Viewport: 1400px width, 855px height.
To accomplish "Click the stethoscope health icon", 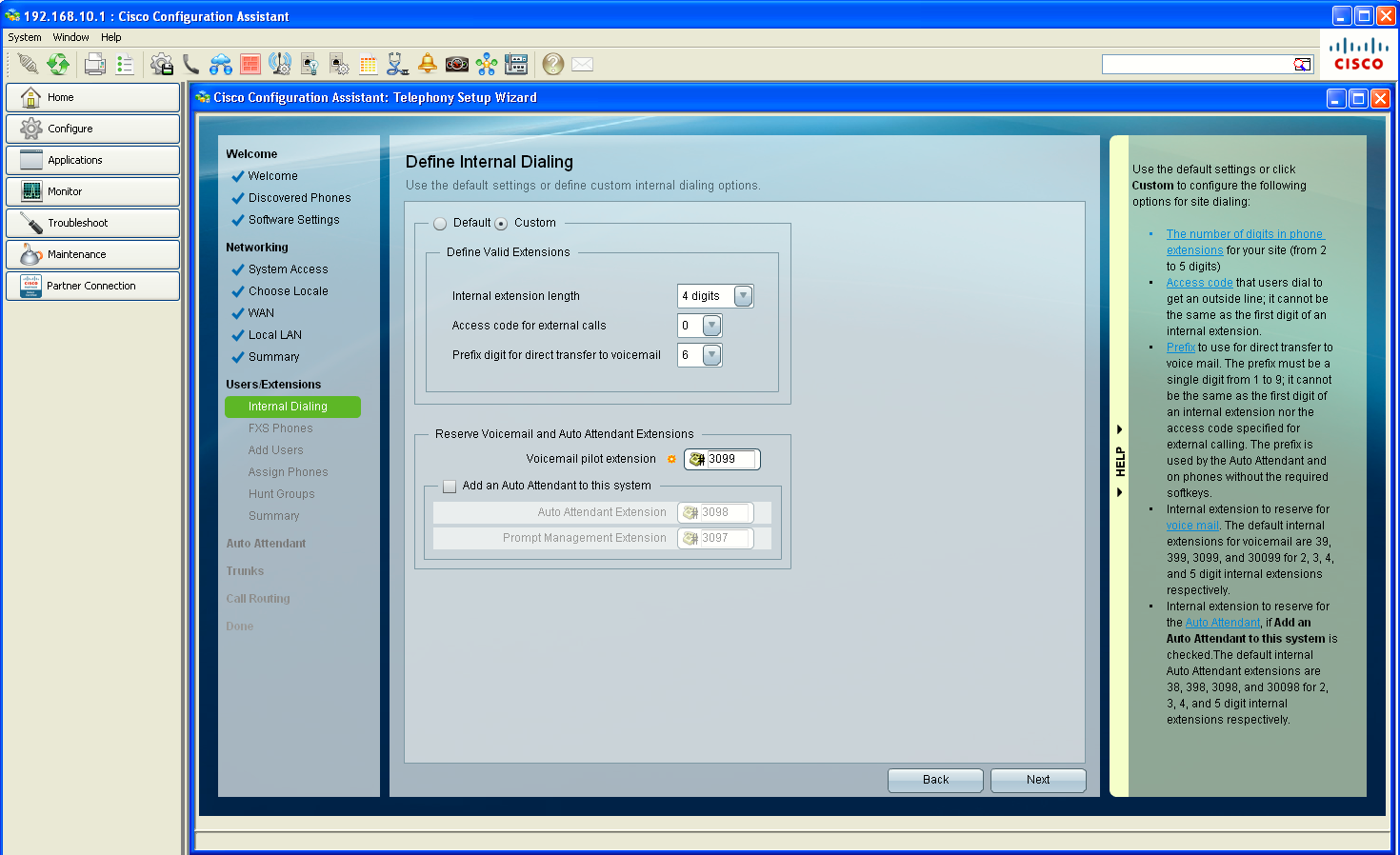I will click(398, 64).
